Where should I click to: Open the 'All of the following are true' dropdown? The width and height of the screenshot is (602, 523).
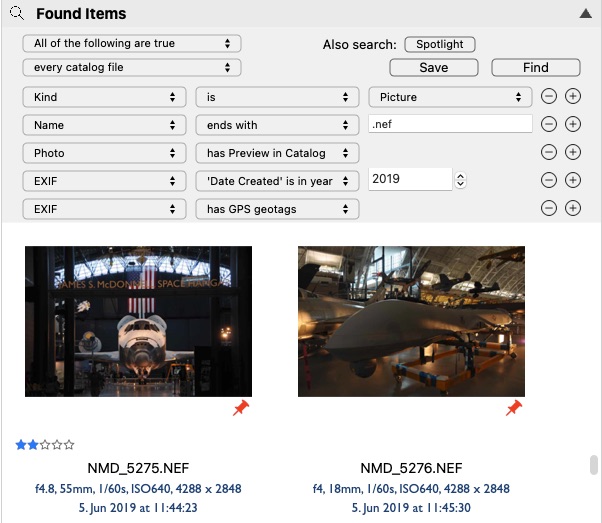132,43
